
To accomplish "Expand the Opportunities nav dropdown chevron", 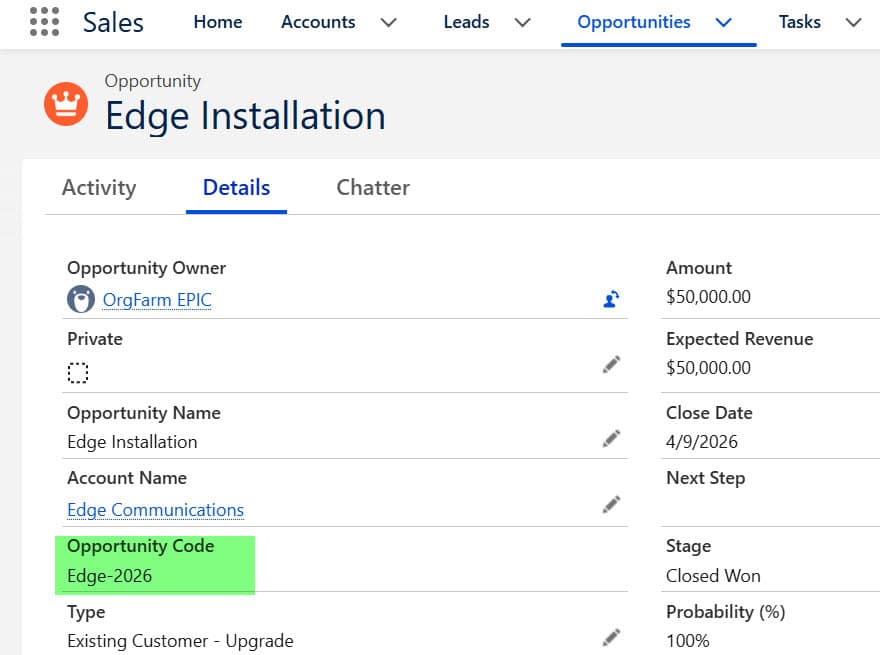I will (x=724, y=22).
